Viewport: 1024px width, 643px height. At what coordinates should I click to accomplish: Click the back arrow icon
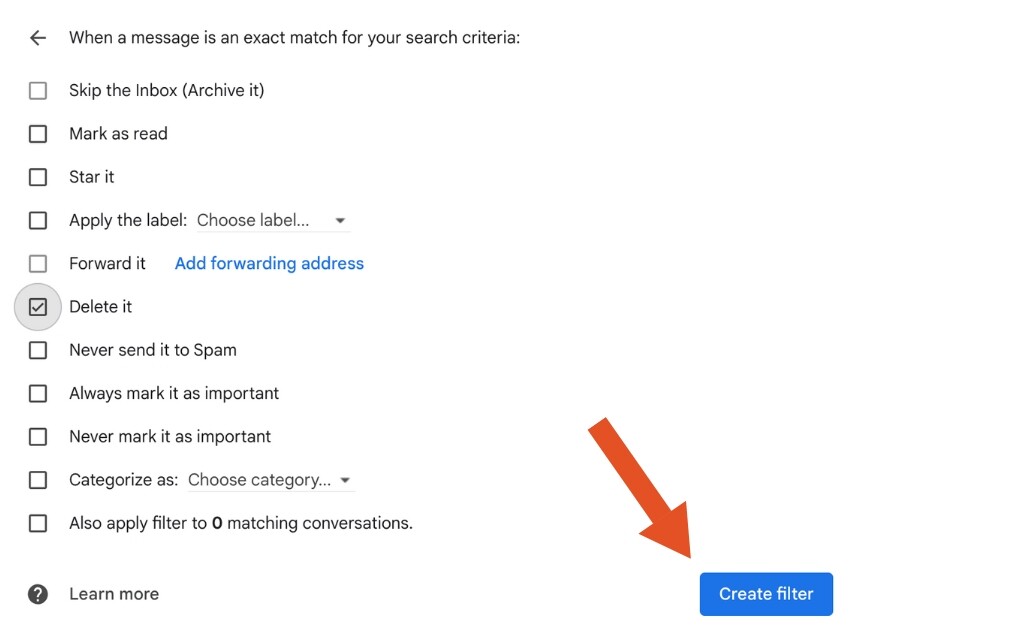pyautogui.click(x=38, y=38)
